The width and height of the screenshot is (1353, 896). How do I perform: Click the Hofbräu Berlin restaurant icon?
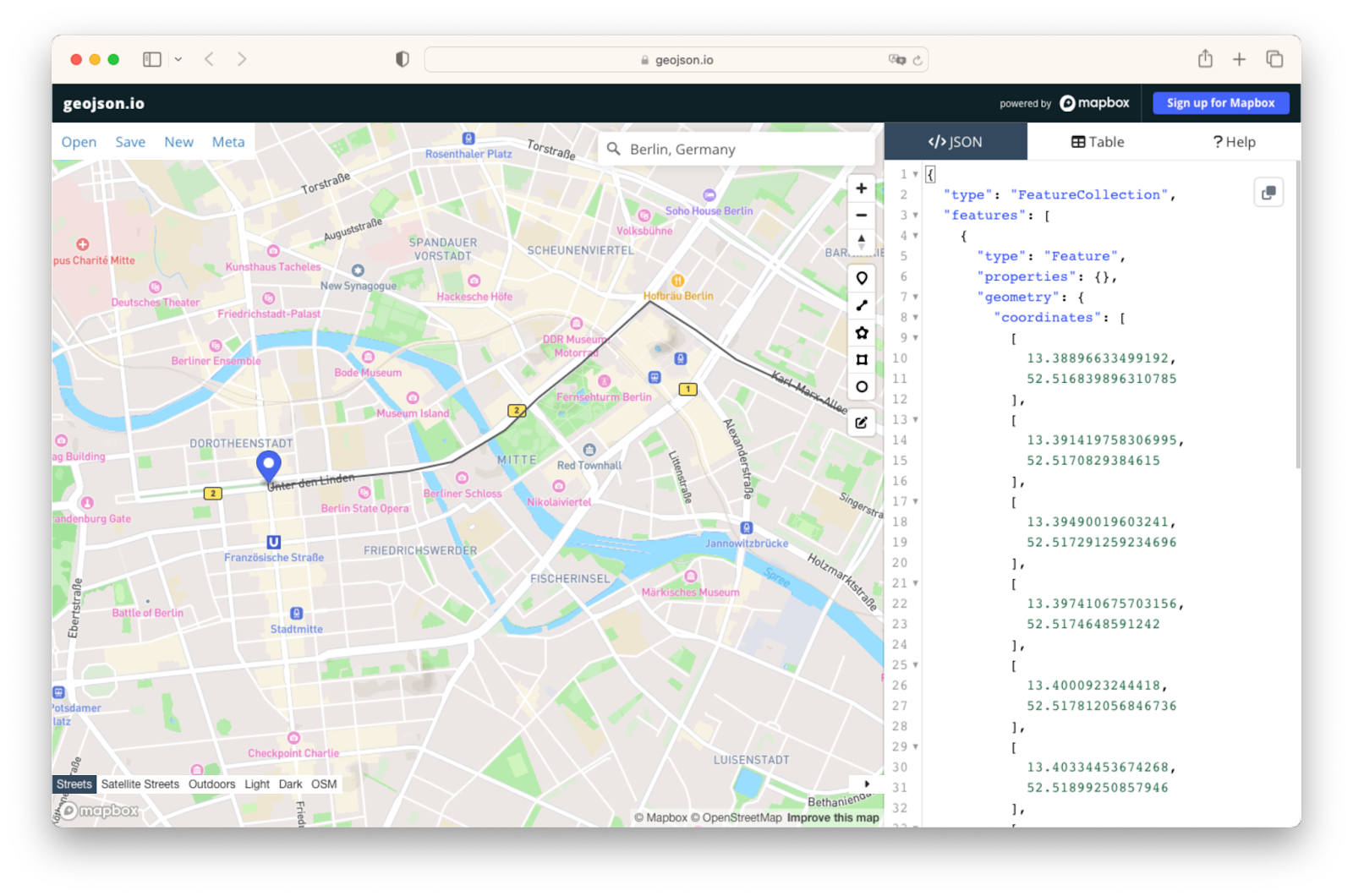tap(677, 281)
